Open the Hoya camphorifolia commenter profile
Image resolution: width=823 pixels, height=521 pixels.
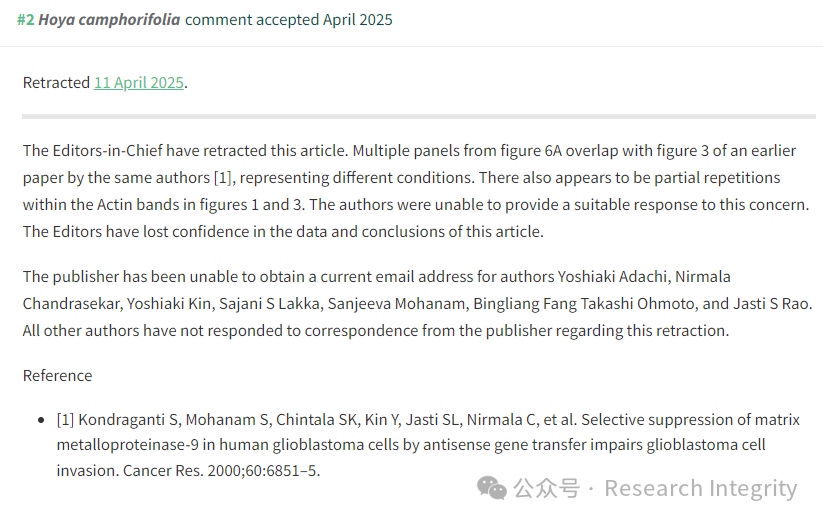pos(109,20)
